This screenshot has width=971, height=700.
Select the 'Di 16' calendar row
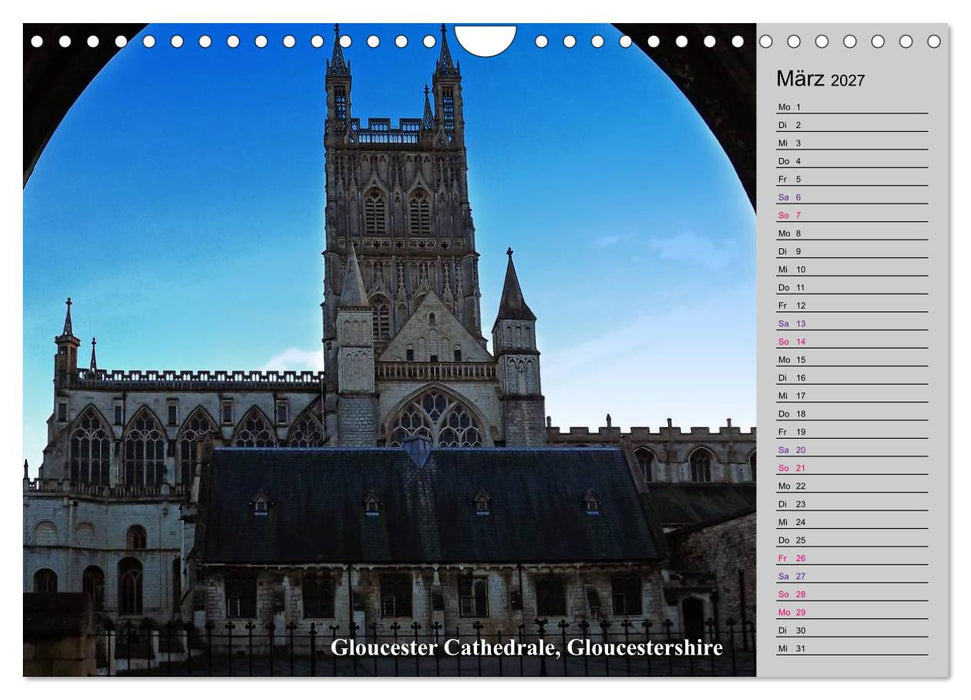click(852, 377)
